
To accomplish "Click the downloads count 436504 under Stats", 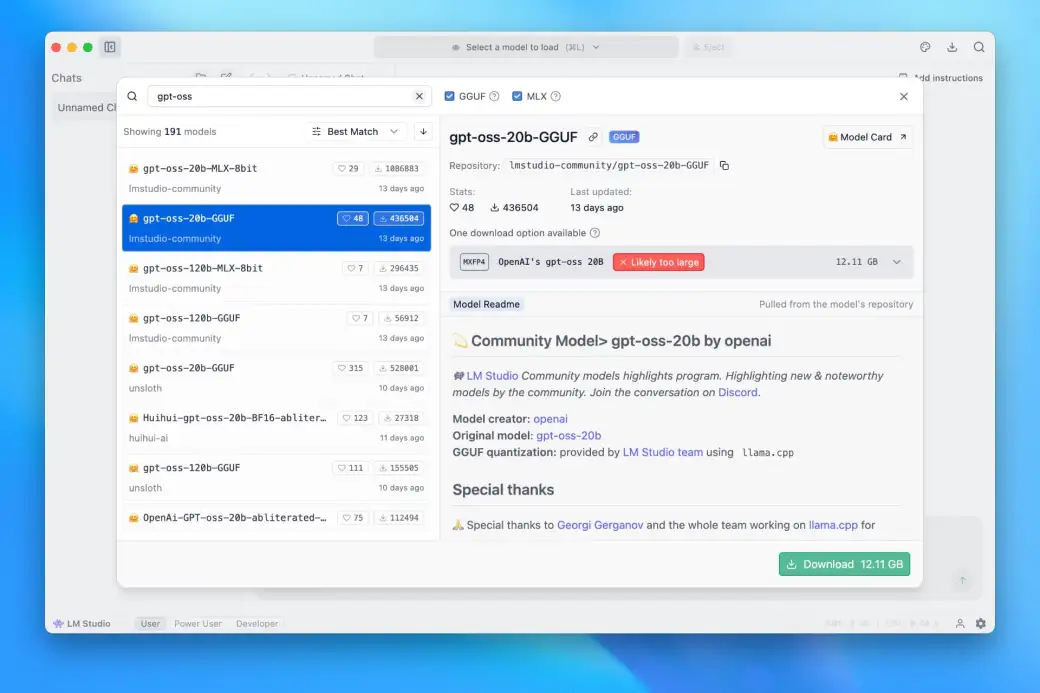I will coord(514,208).
